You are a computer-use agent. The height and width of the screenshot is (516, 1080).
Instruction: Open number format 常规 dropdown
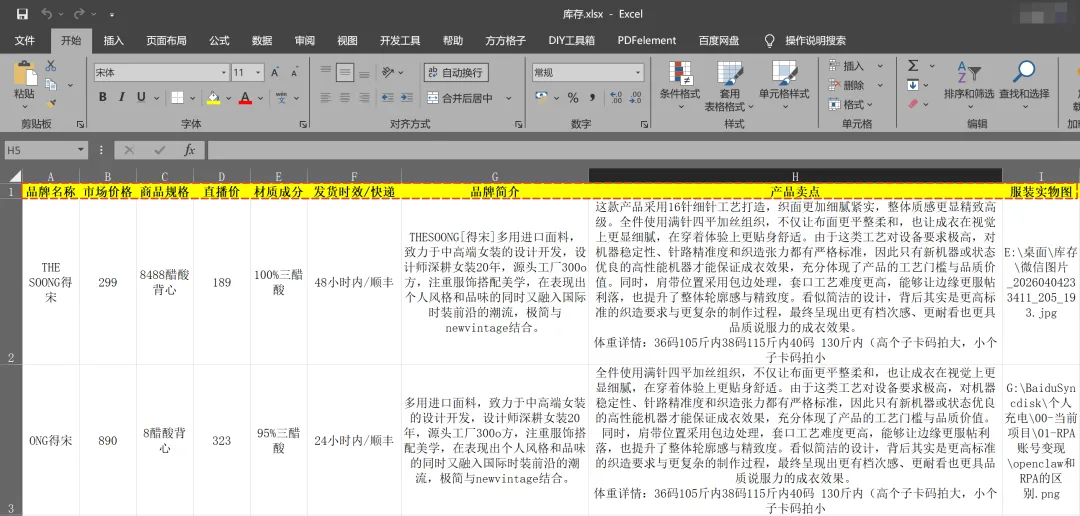pyautogui.click(x=638, y=72)
